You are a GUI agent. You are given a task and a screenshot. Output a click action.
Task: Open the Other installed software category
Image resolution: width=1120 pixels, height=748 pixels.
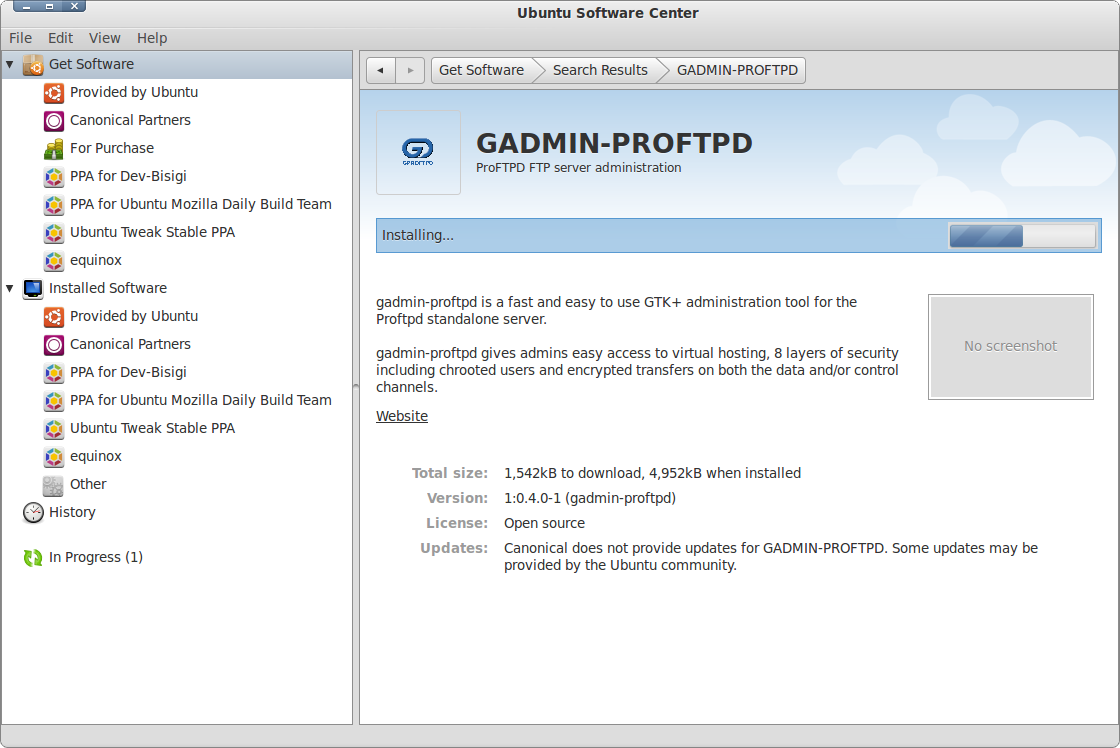click(x=89, y=484)
